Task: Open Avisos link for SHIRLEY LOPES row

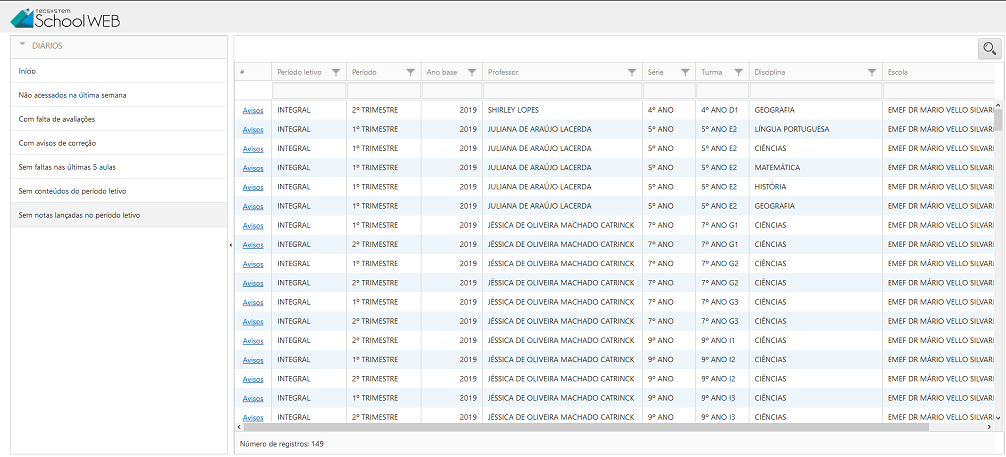Action: pos(253,110)
